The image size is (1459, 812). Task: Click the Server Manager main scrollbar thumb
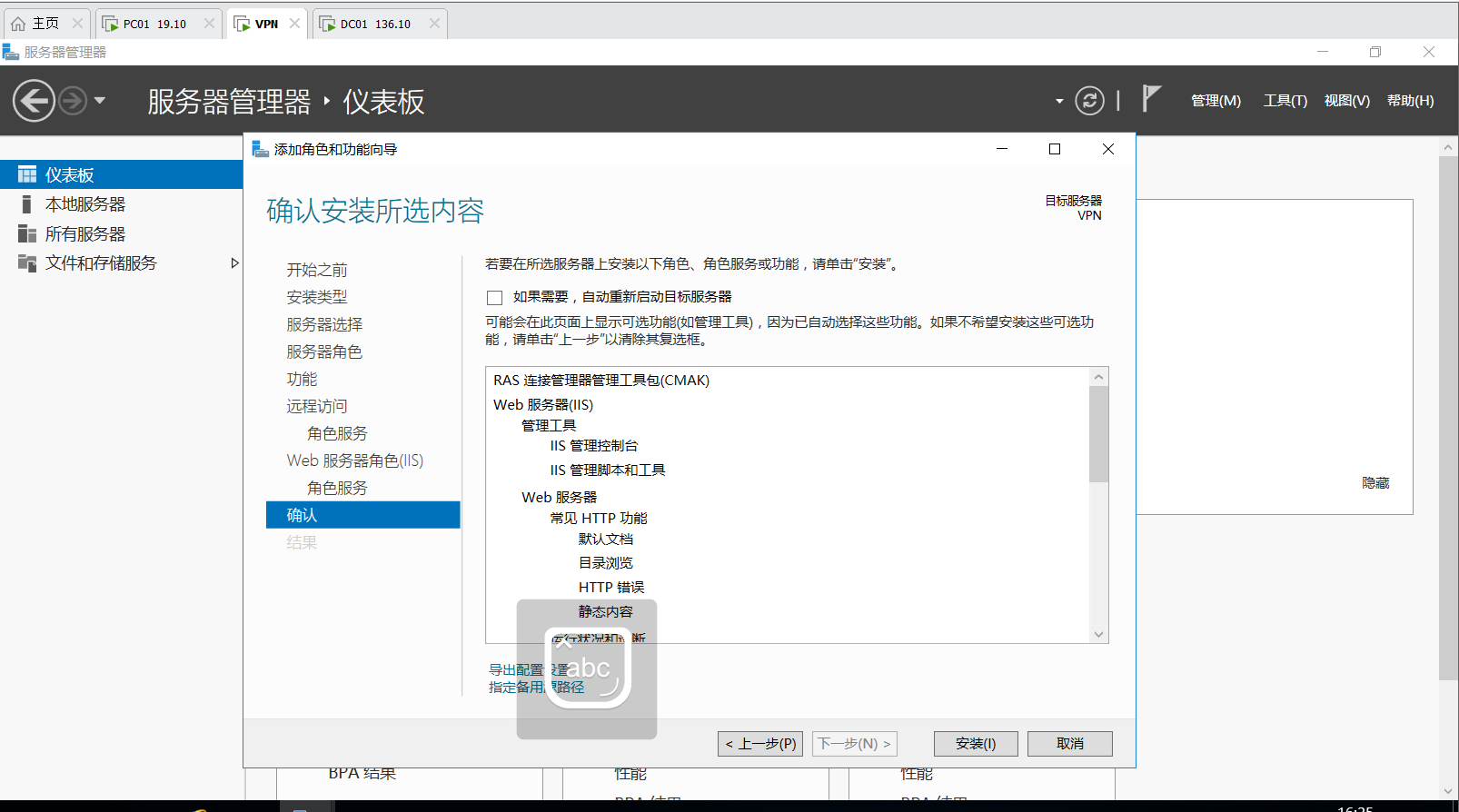tap(1448, 418)
